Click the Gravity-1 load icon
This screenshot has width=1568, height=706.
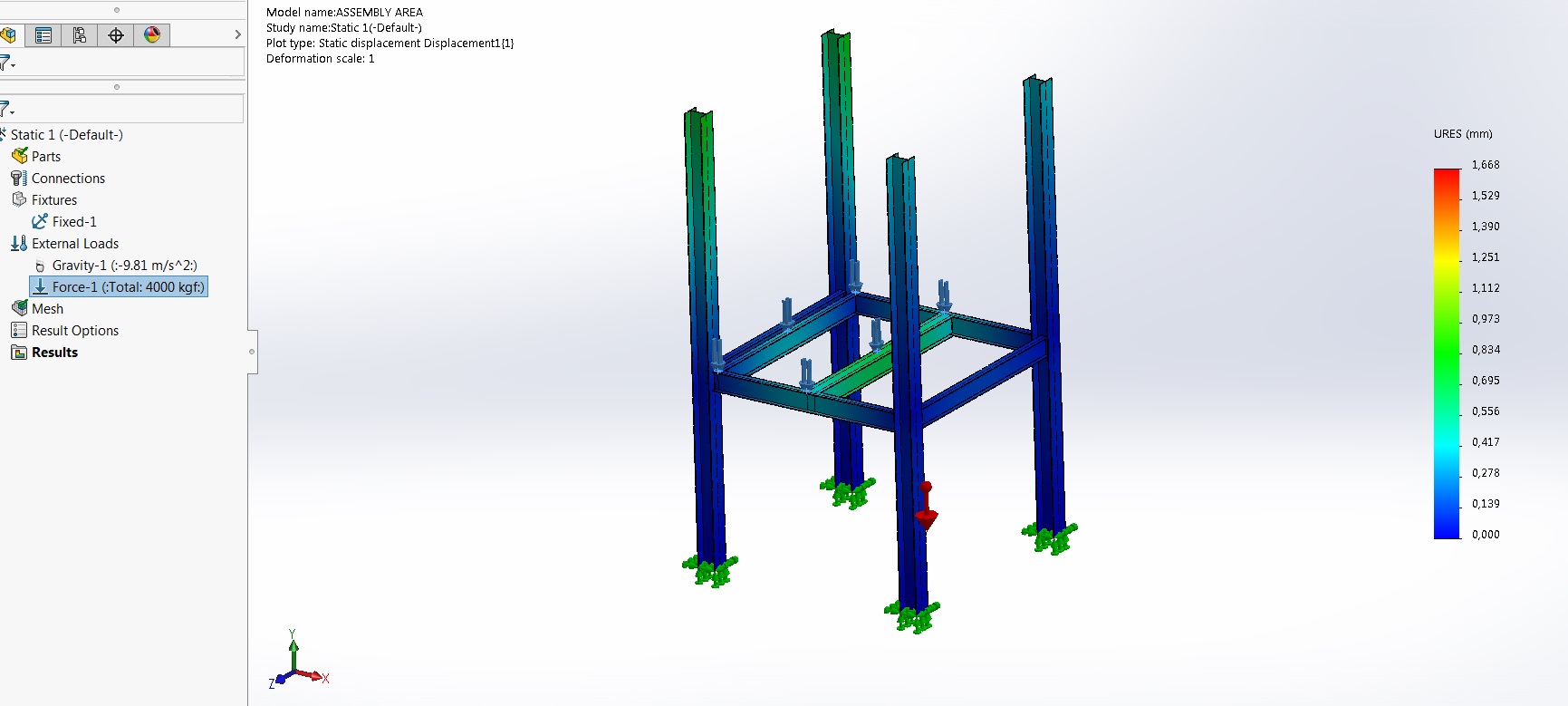(40, 266)
